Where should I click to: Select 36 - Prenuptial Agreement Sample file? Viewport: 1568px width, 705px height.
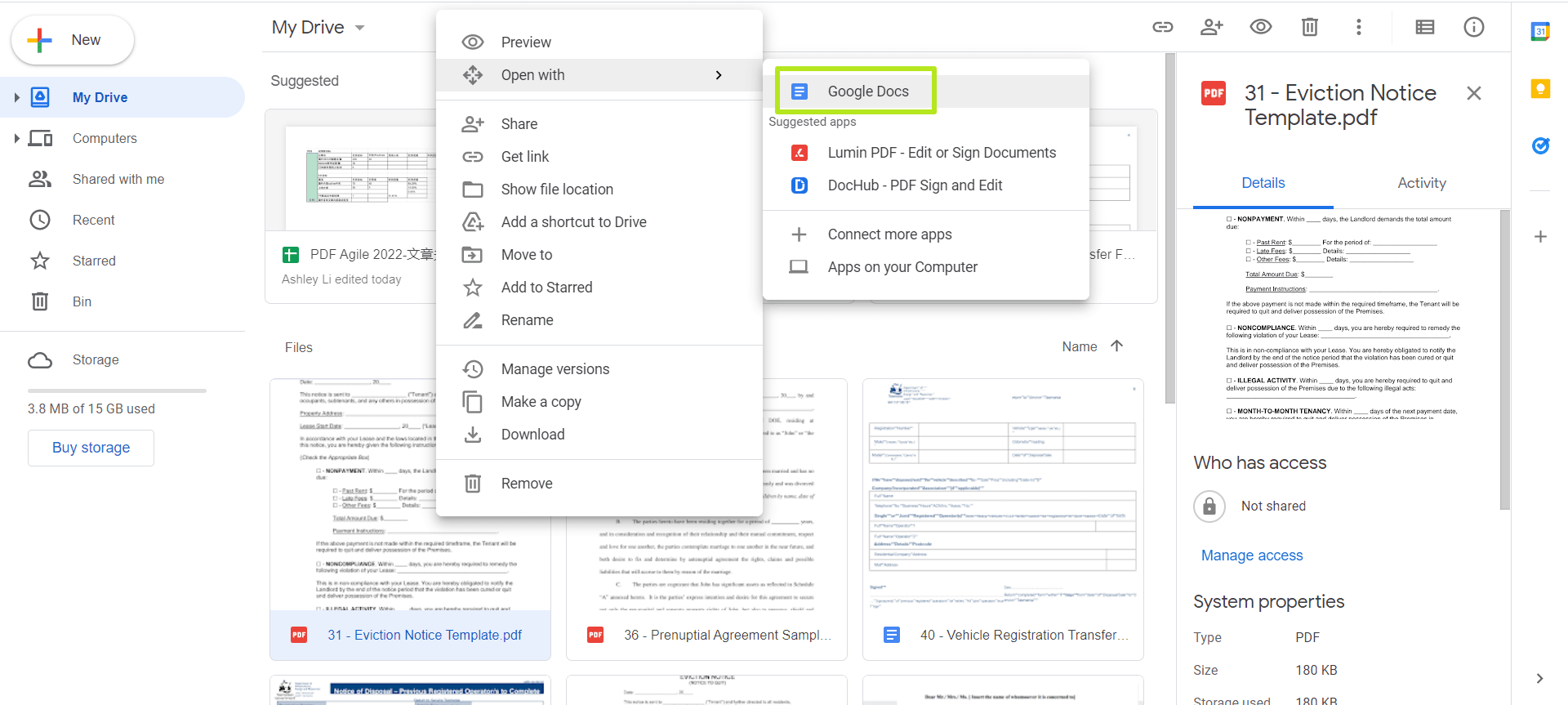pos(706,520)
